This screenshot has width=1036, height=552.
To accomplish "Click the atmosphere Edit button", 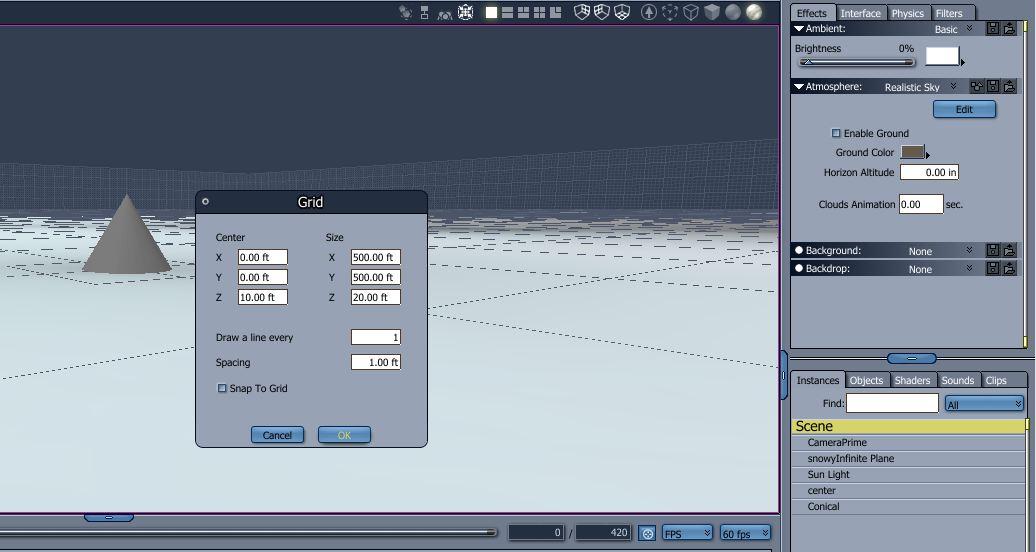I will click(964, 109).
